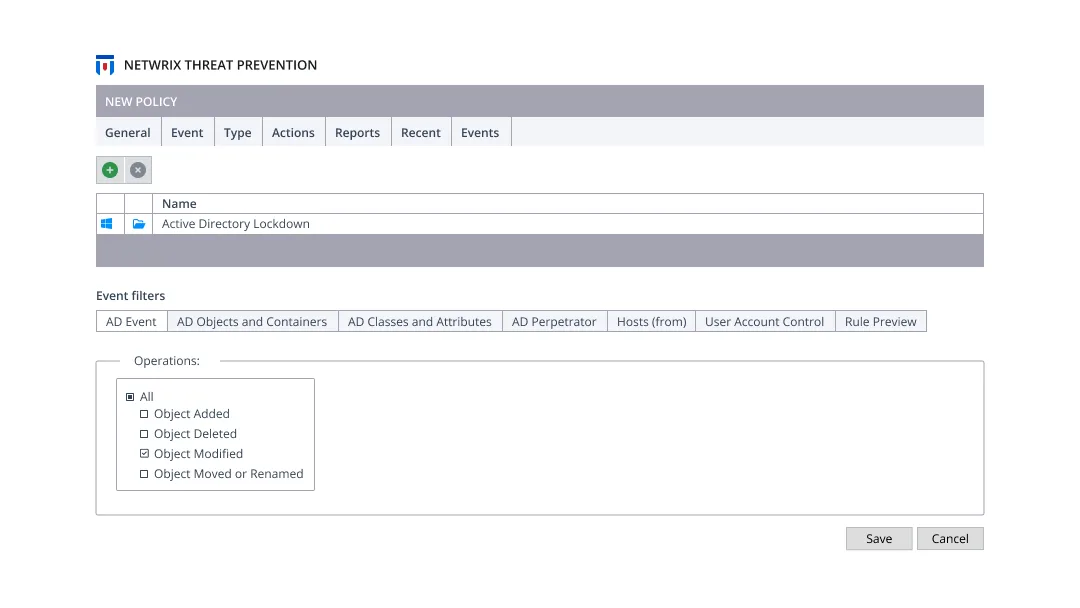Click the Object Modified label text
The height and width of the screenshot is (608, 1080).
198,454
